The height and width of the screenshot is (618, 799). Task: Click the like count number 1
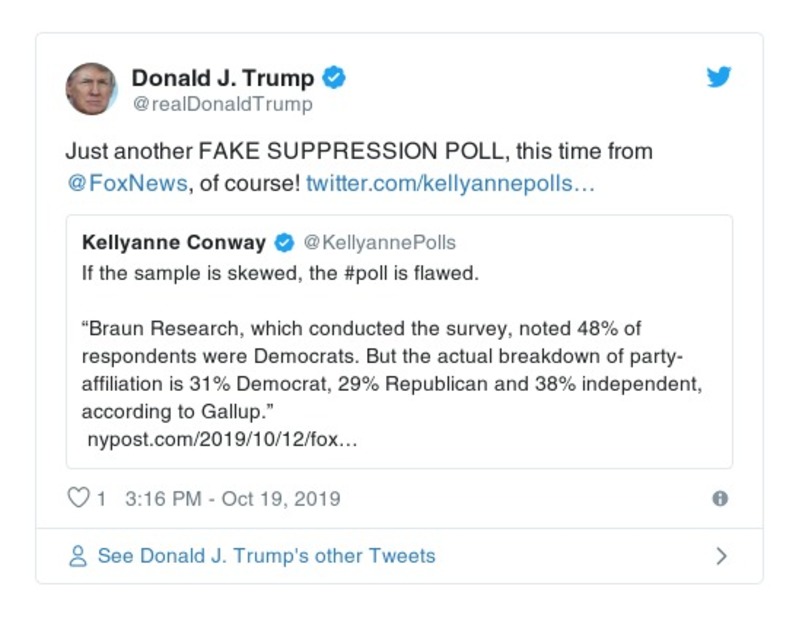click(101, 499)
